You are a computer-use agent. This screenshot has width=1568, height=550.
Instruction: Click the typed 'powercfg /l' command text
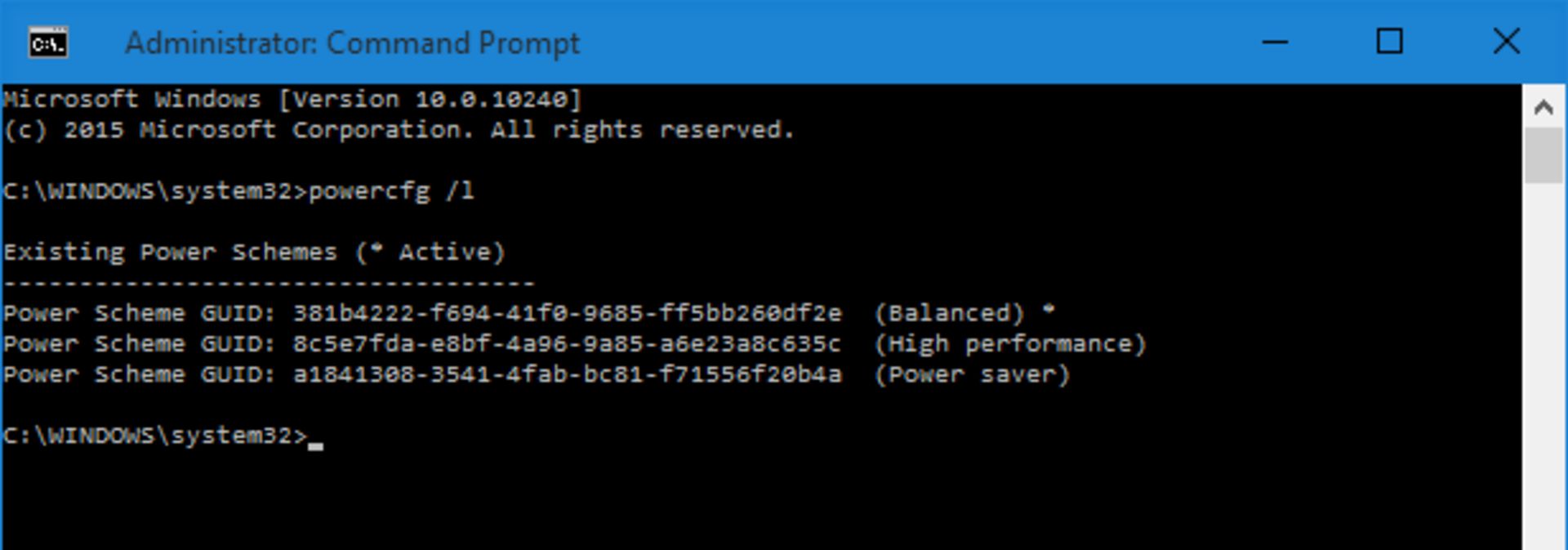[391, 191]
